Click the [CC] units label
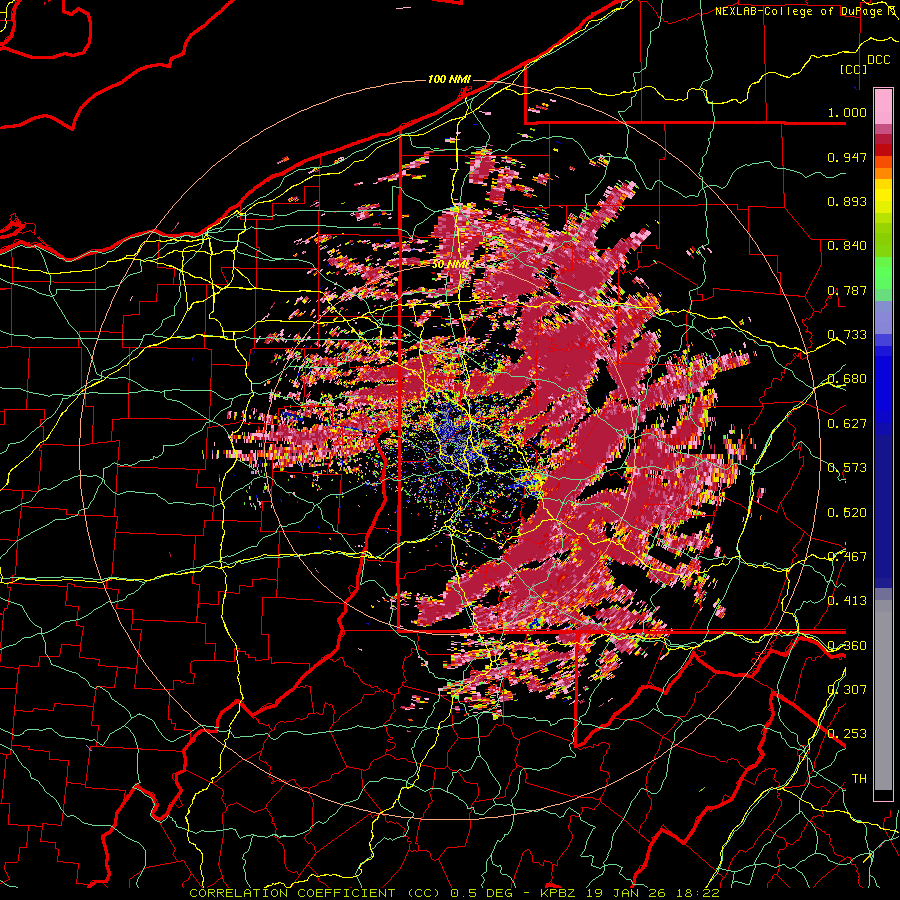900x900 pixels. point(854,69)
